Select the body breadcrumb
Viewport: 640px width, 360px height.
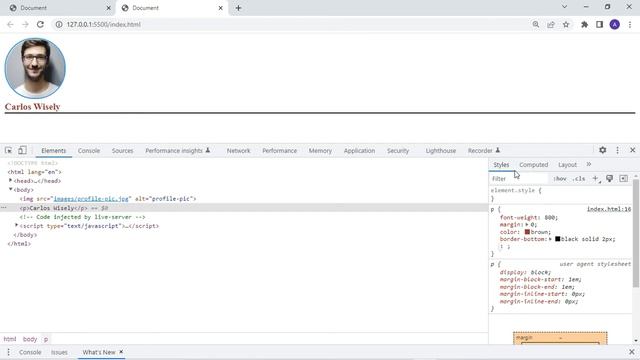pos(30,339)
